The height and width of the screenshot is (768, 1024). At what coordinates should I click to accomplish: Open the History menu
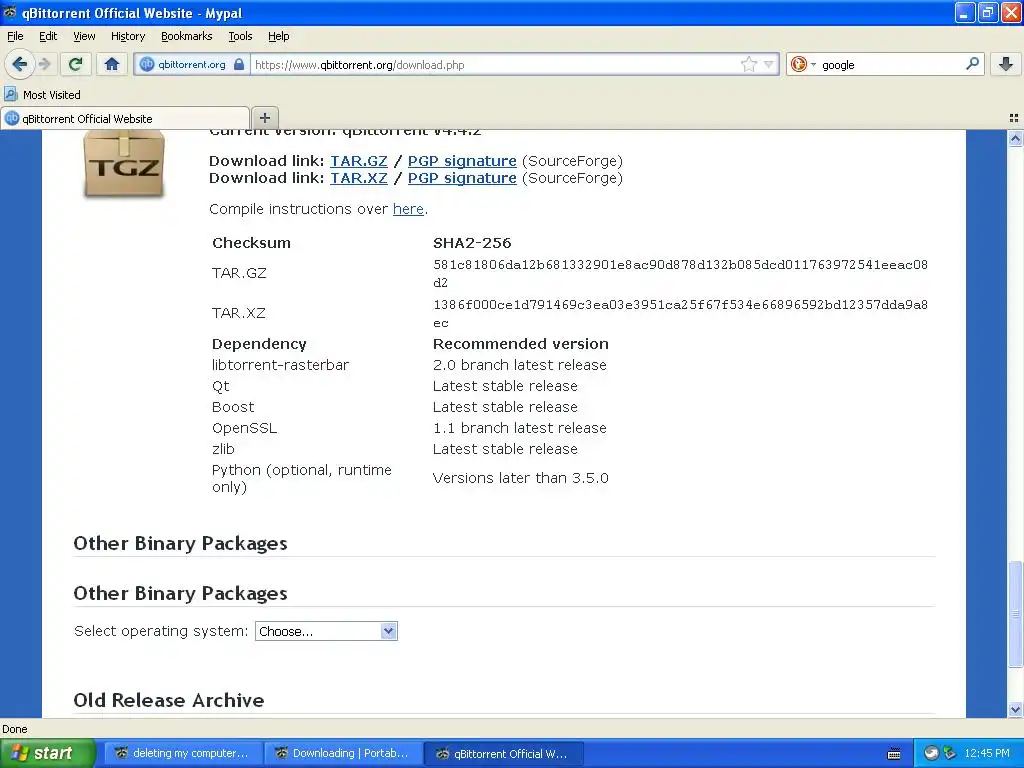pos(127,36)
